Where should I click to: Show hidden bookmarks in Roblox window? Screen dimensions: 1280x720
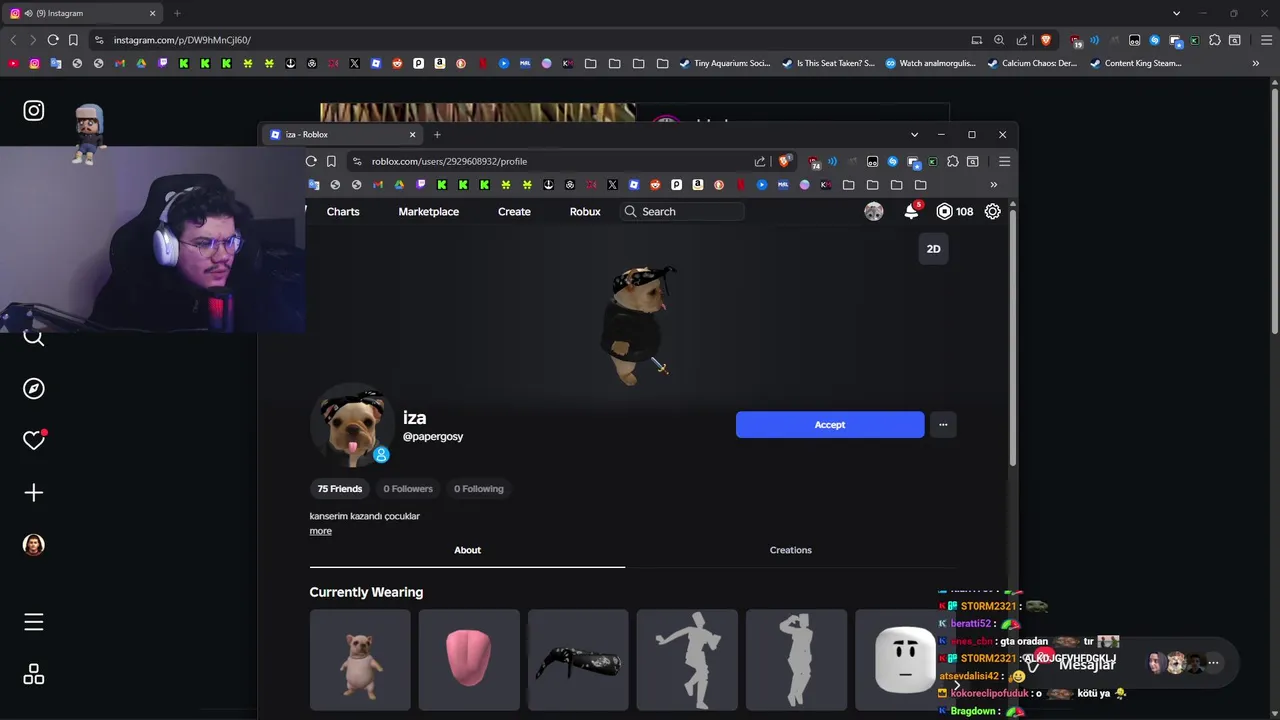[993, 185]
